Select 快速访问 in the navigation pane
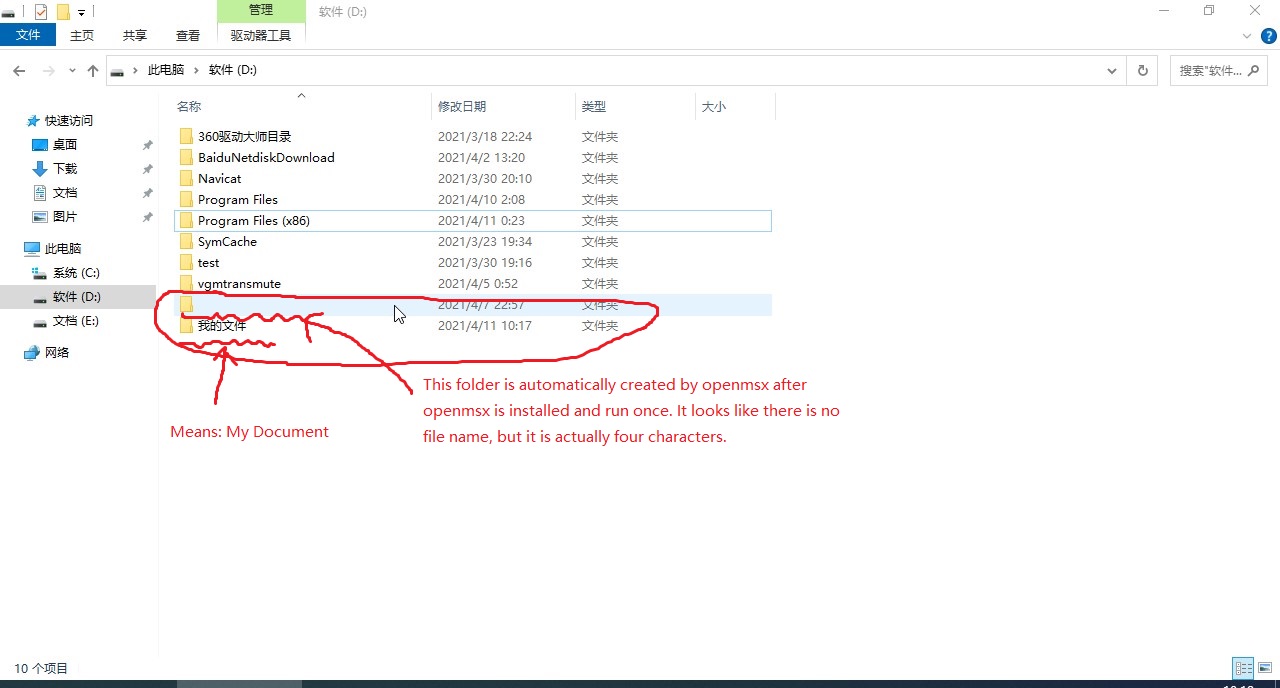Screen dimensions: 1280x688 [x=68, y=120]
